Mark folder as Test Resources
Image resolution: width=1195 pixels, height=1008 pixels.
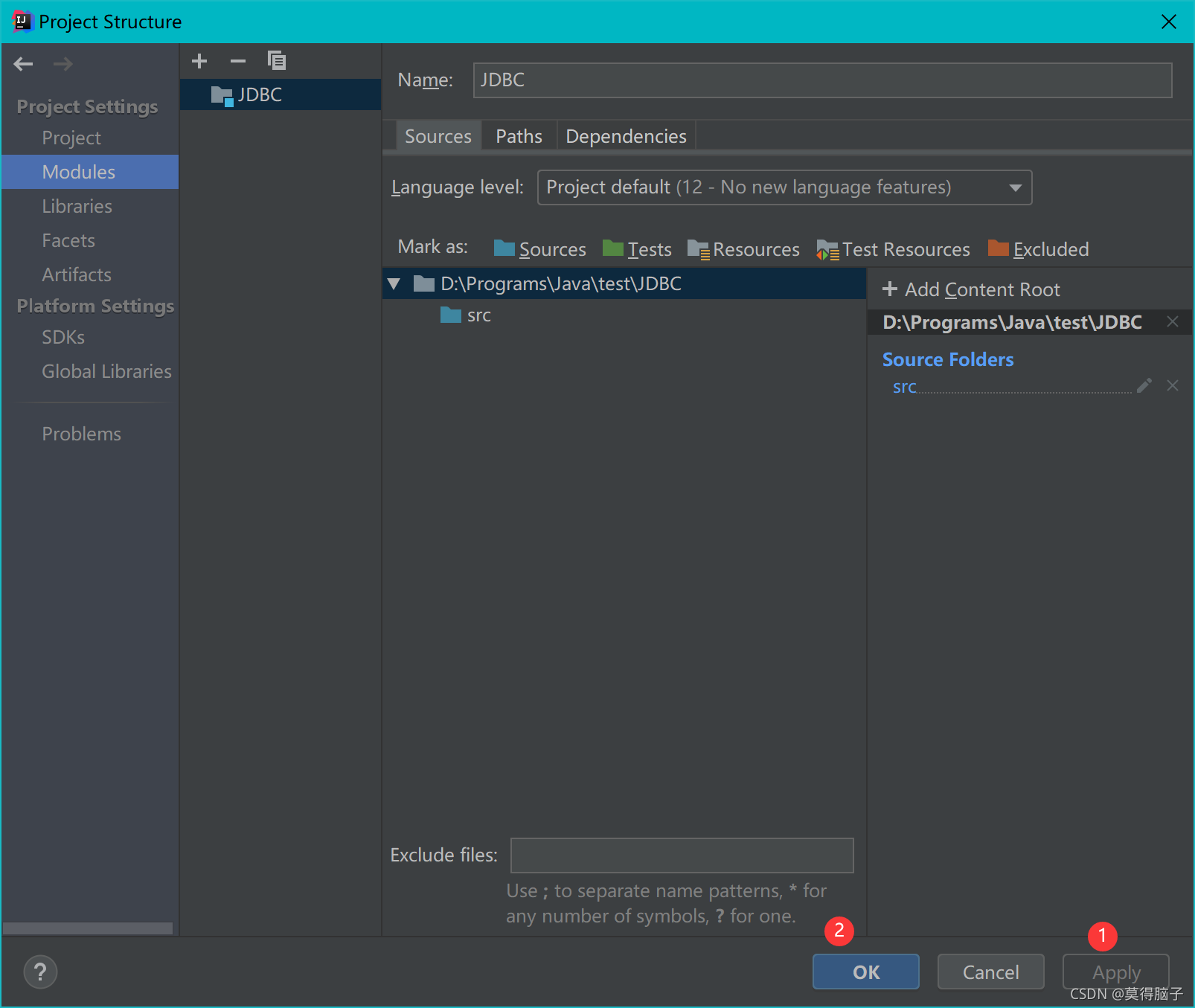[893, 249]
